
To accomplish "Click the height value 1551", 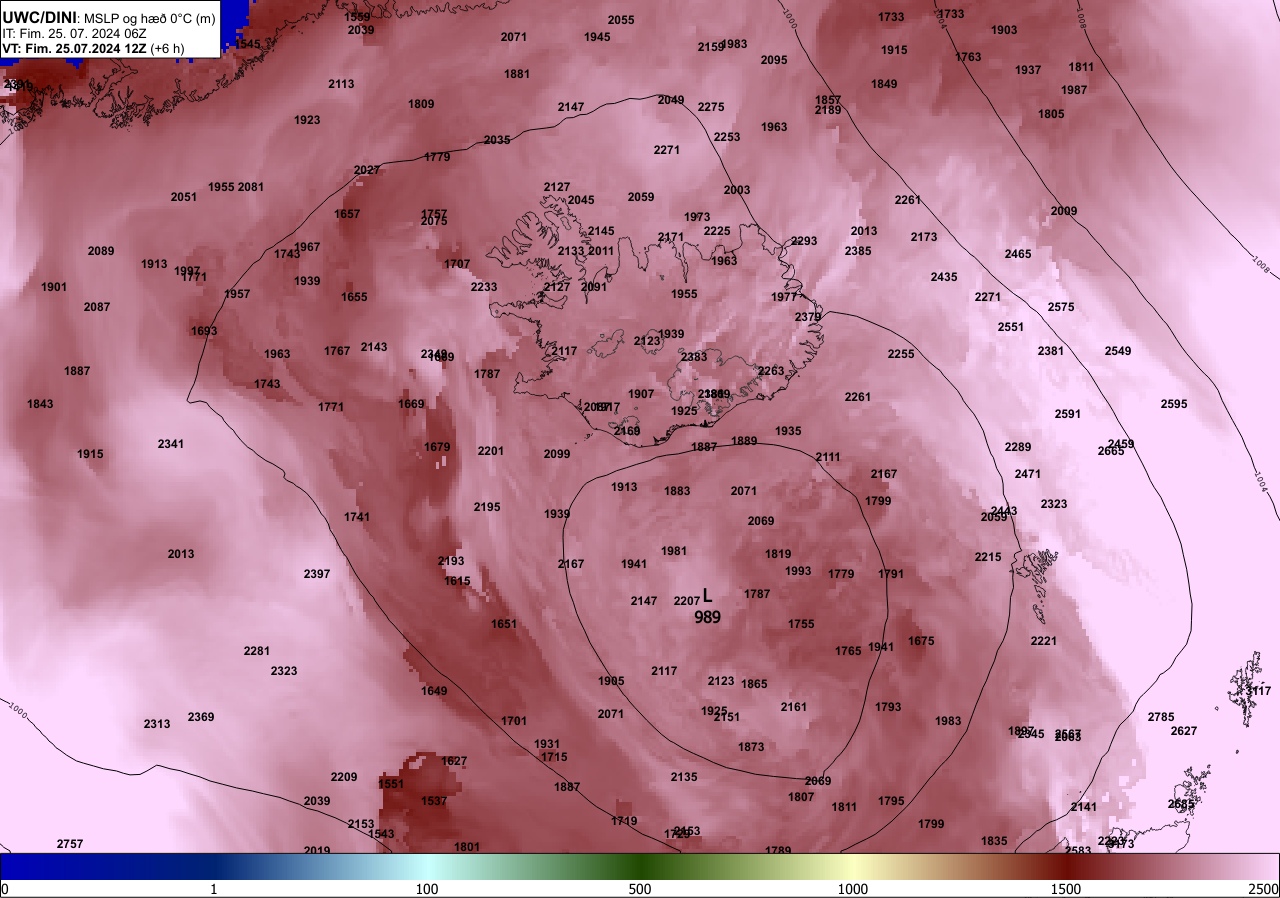I will (391, 784).
